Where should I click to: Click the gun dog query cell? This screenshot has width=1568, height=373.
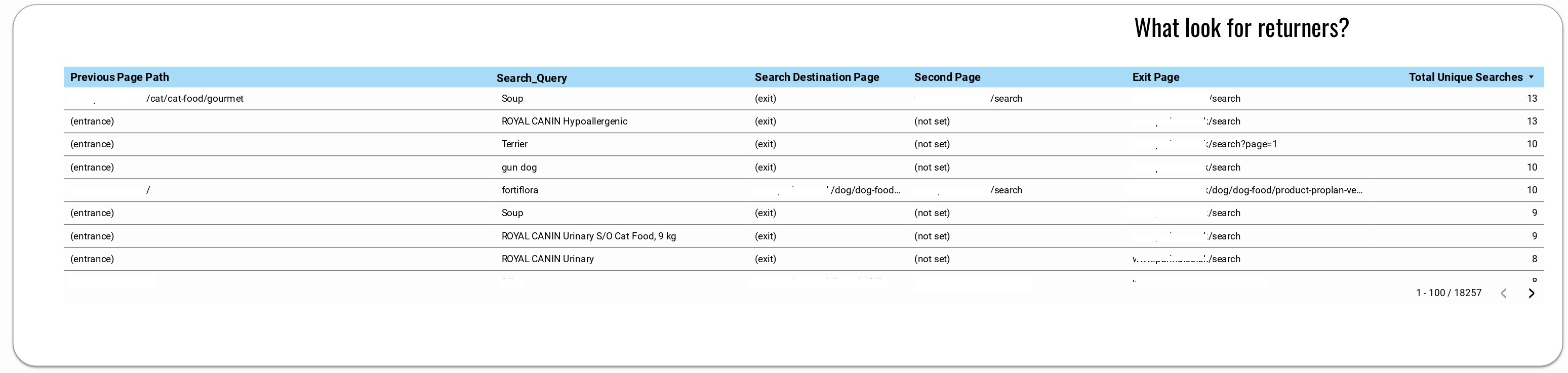coord(519,168)
